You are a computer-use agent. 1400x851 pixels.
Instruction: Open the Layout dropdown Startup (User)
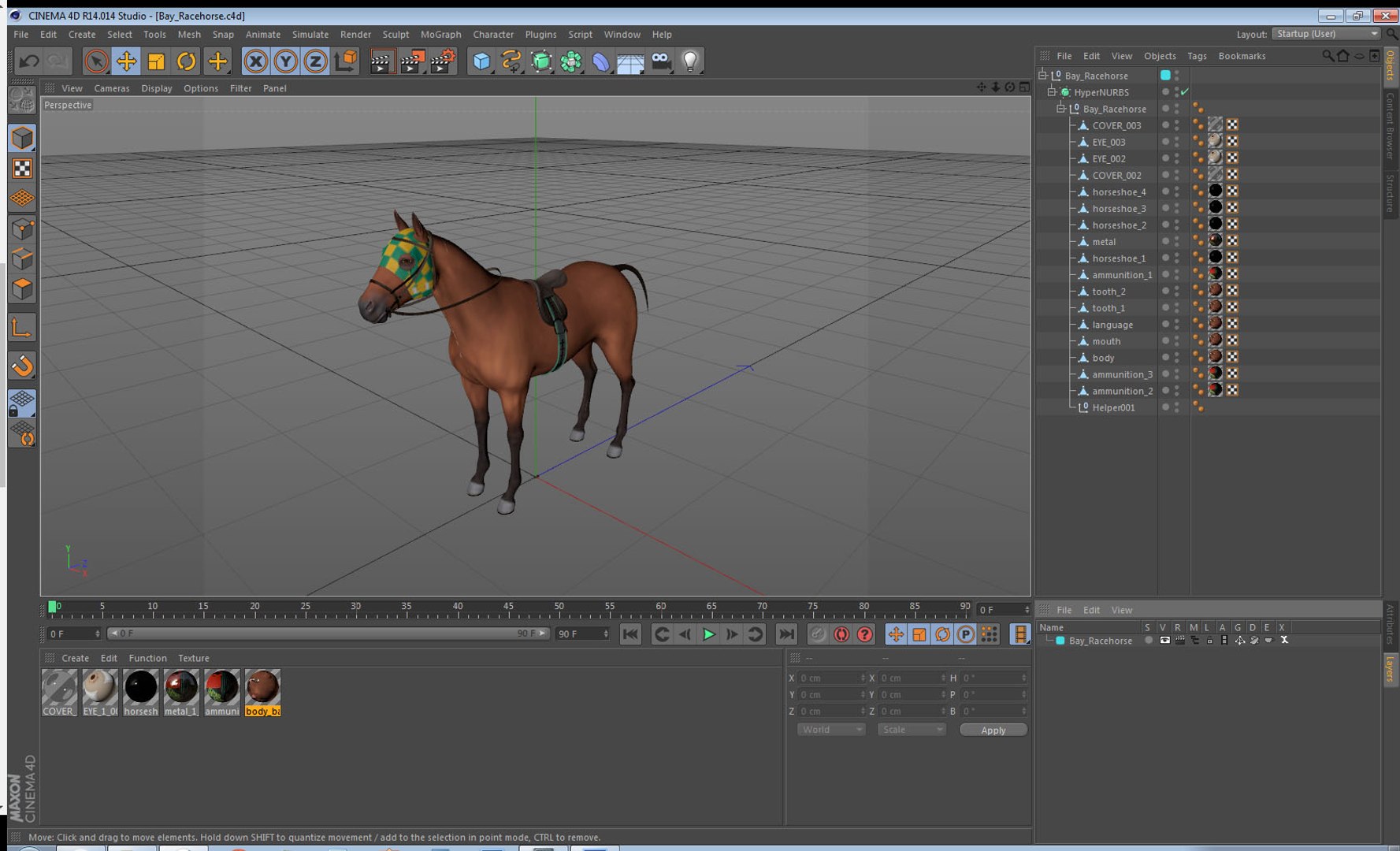pyautogui.click(x=1327, y=34)
